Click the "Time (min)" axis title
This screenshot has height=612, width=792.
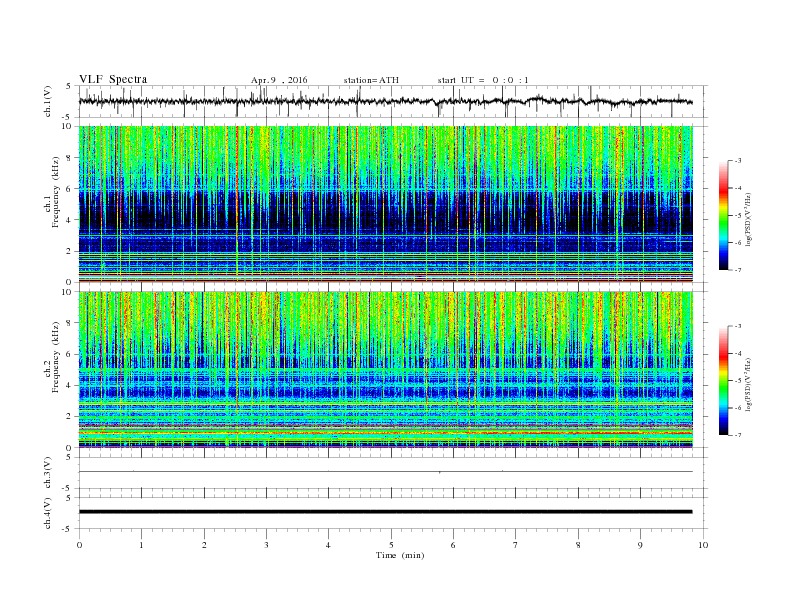[400, 555]
